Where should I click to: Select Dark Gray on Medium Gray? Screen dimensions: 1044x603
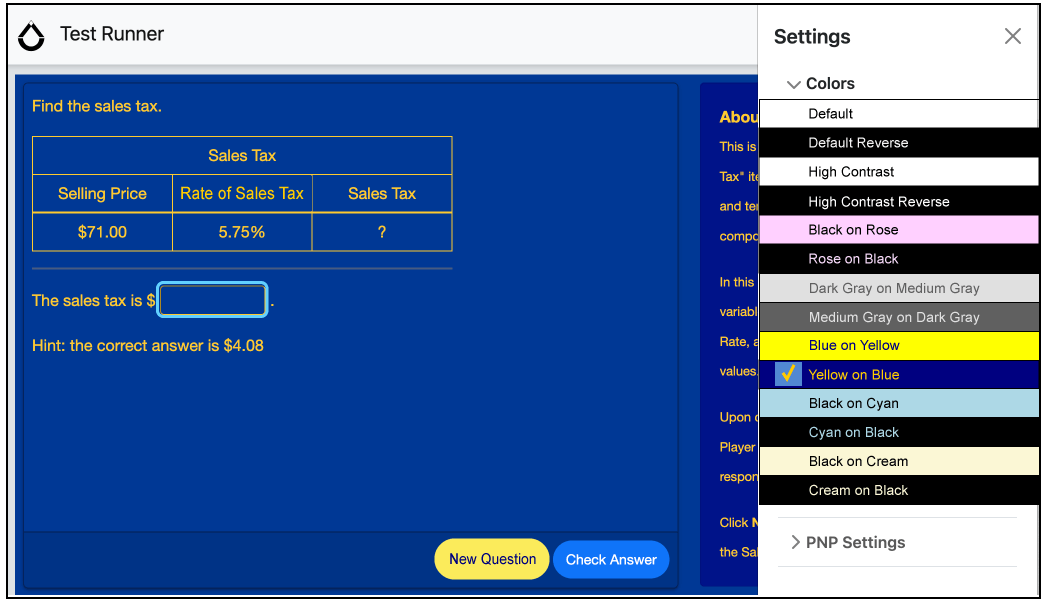pyautogui.click(x=898, y=288)
